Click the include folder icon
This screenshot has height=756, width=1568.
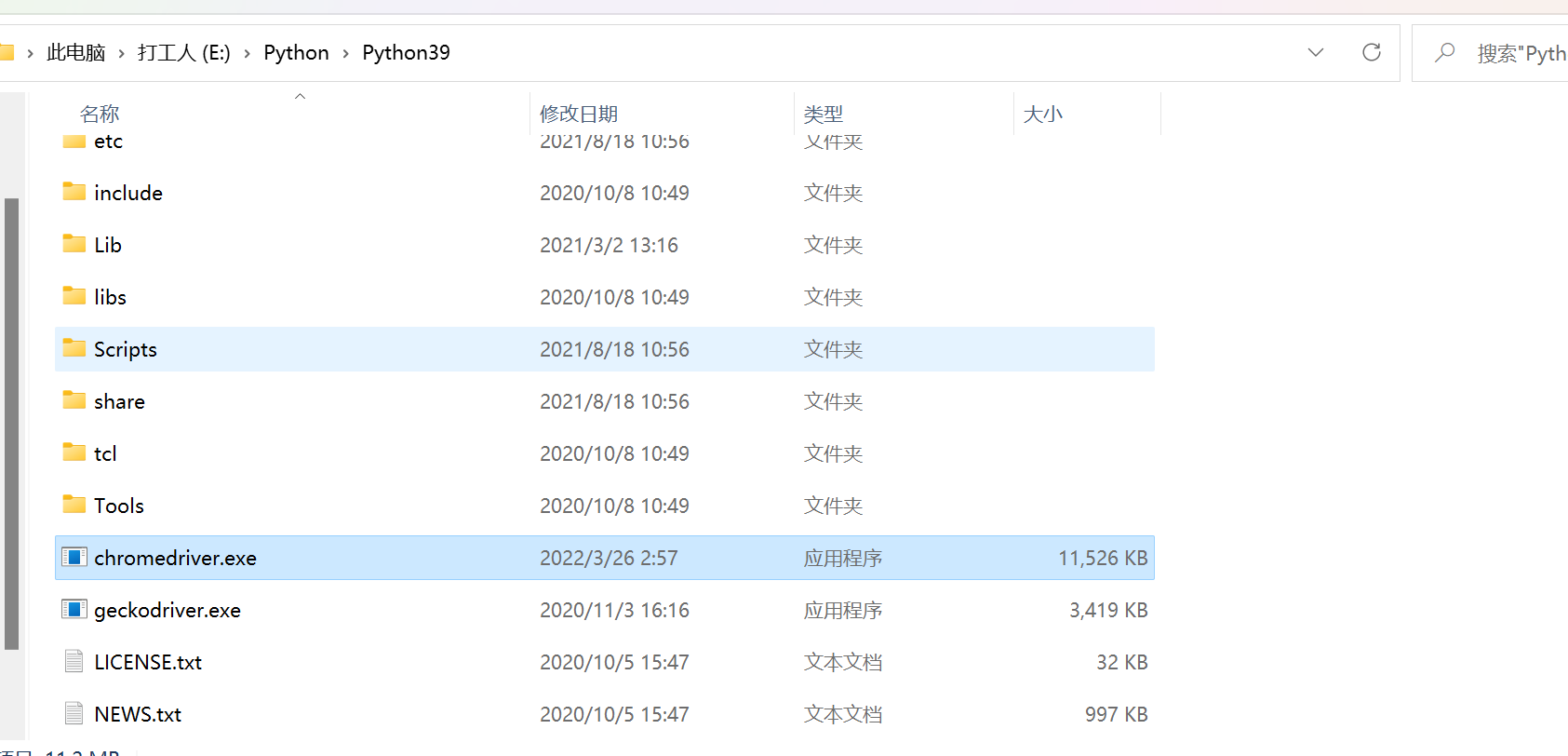pos(74,192)
